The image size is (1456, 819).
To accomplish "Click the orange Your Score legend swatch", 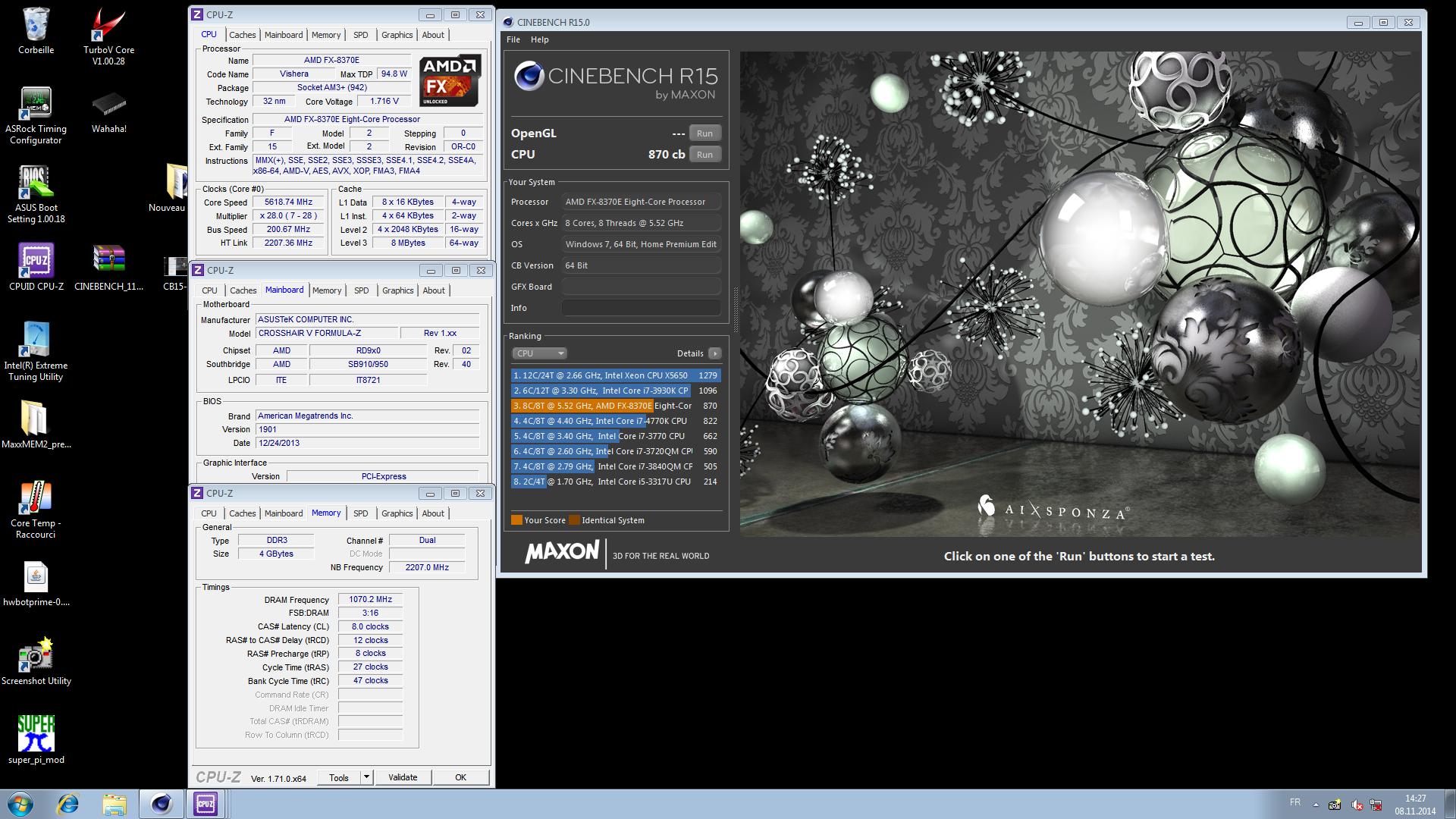I will 516,520.
